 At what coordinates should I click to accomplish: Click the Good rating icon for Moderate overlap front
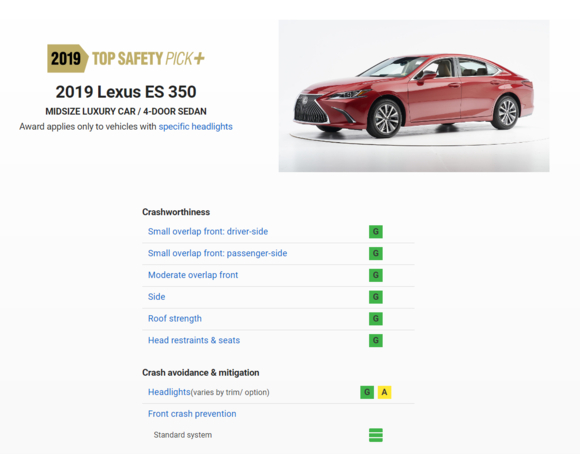[375, 275]
